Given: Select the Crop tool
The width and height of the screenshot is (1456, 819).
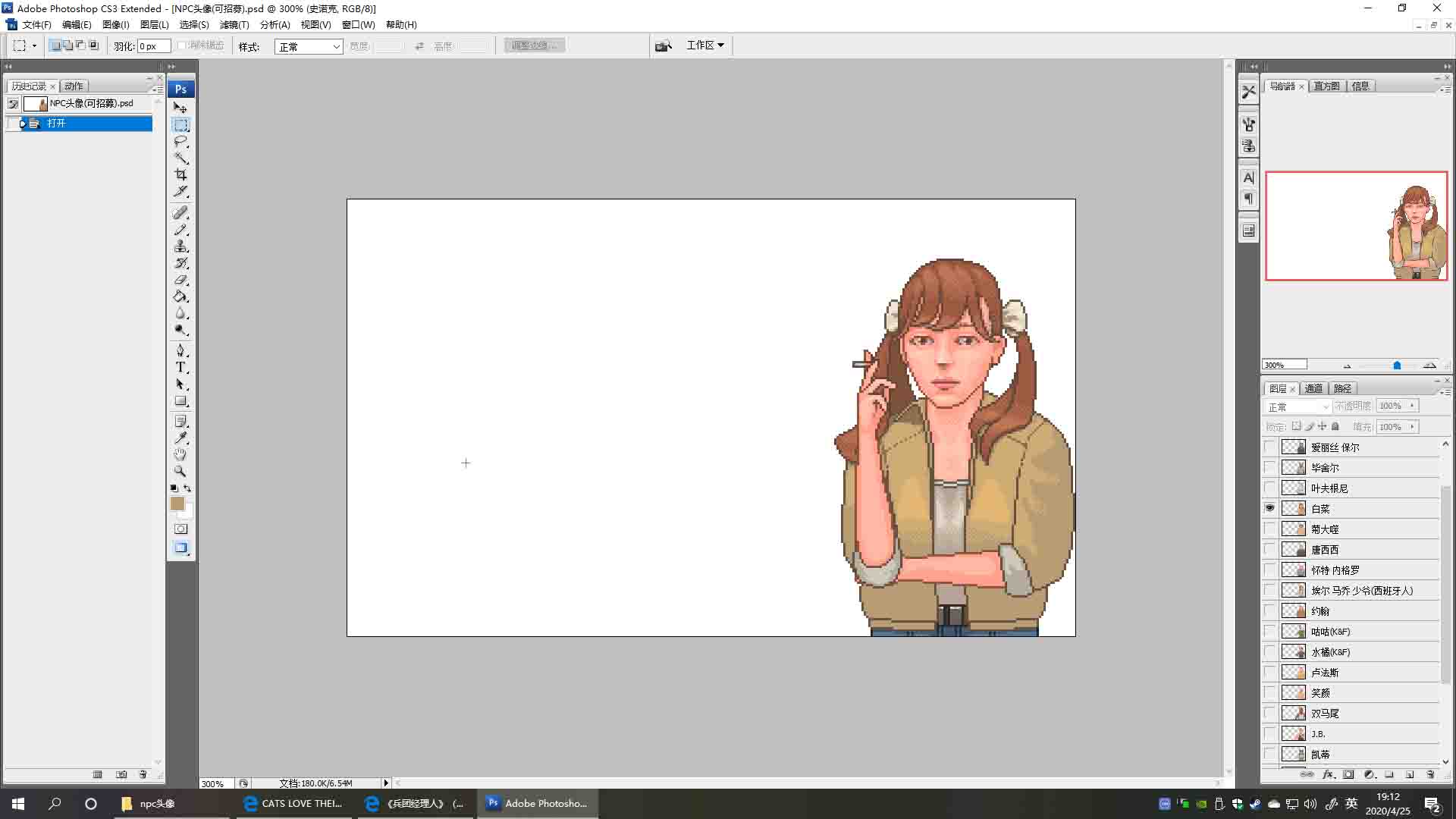Looking at the screenshot, I should 180,174.
